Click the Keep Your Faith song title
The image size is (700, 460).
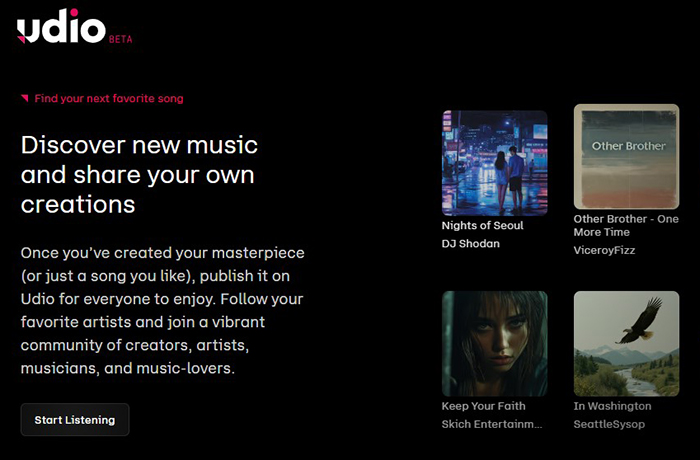click(483, 406)
